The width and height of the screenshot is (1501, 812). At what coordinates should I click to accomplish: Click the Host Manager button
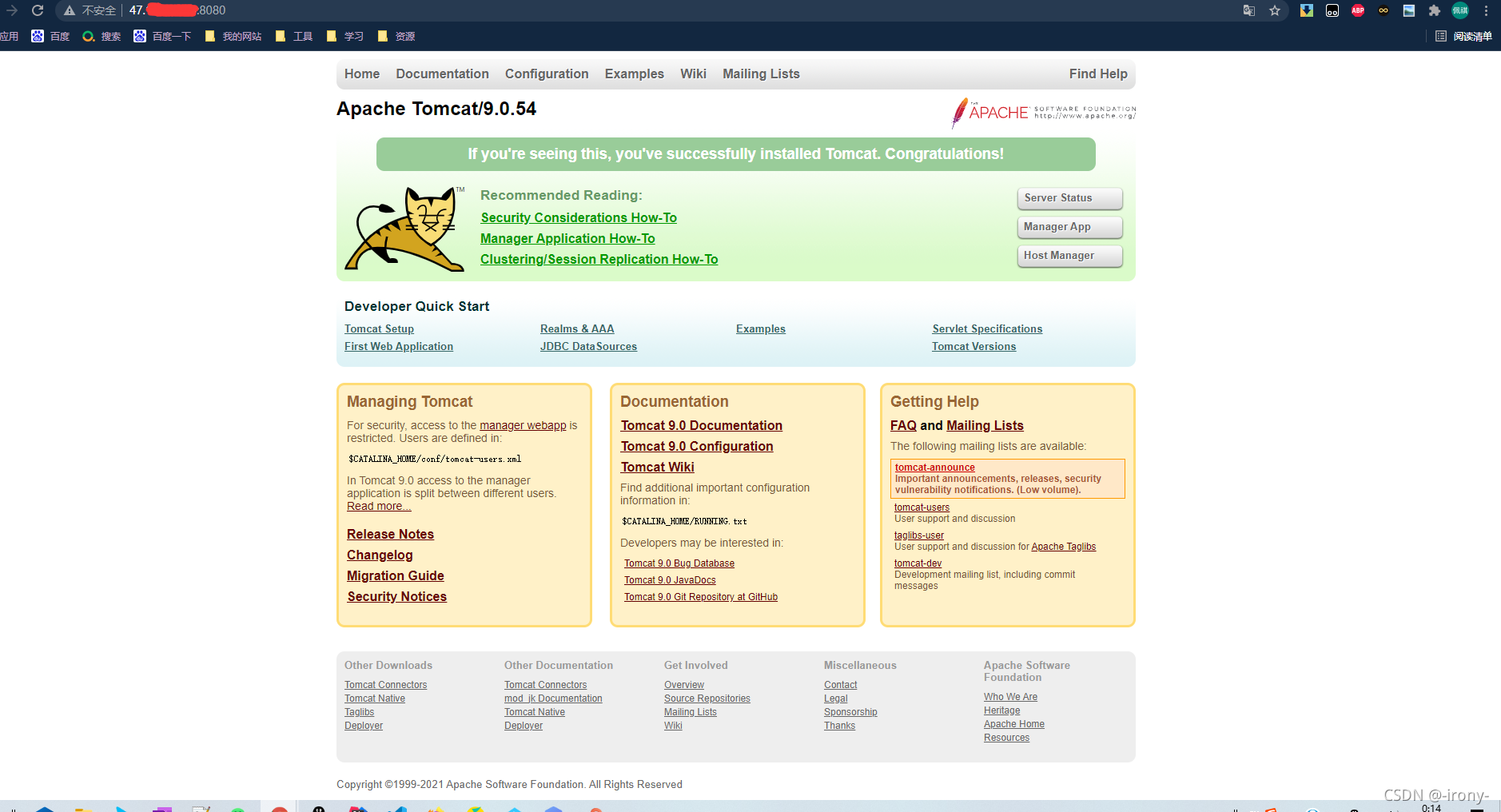coord(1069,256)
